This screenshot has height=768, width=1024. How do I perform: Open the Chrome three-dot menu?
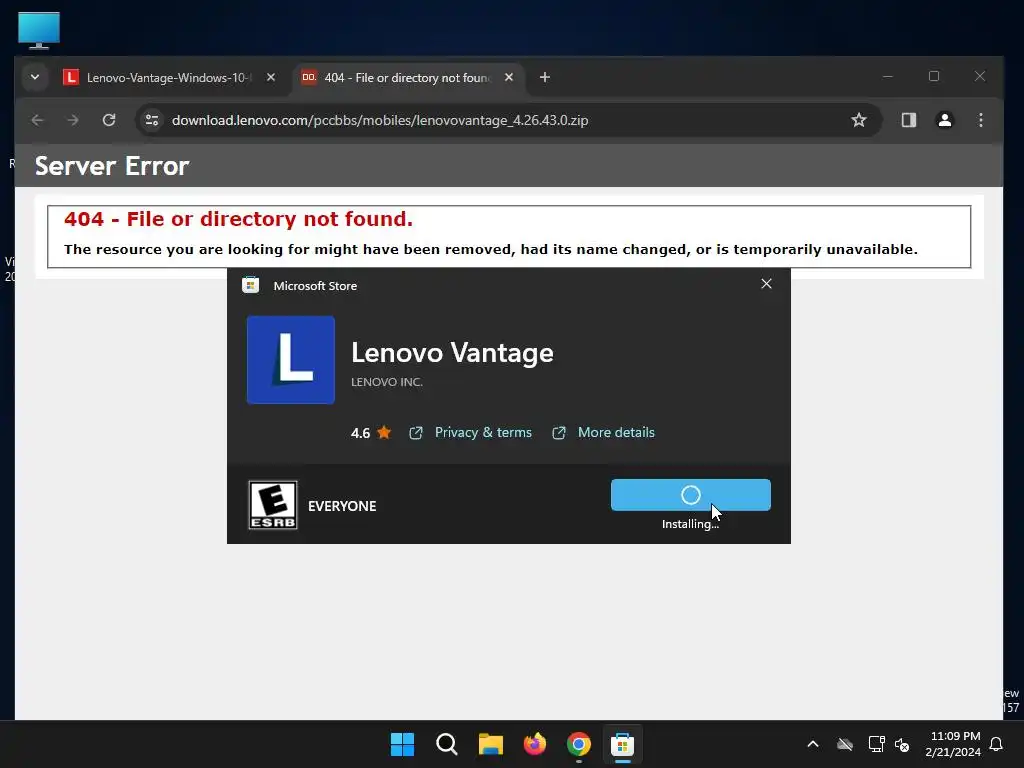pos(980,120)
